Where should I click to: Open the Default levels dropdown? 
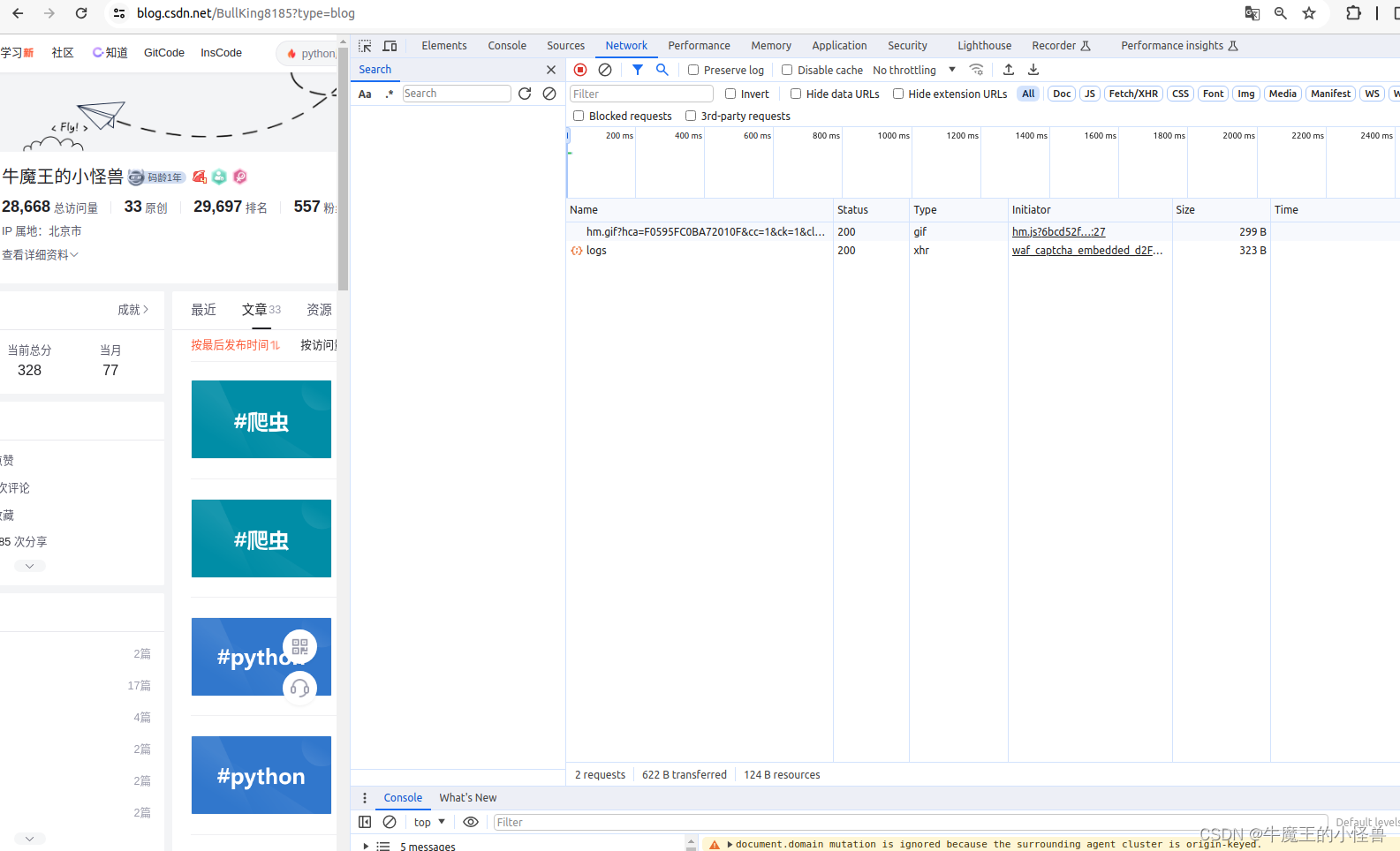1366,822
